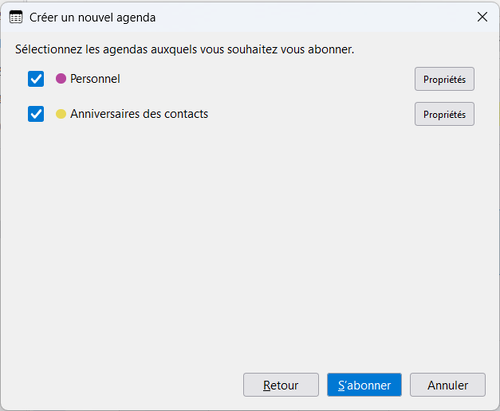The width and height of the screenshot is (500, 411).
Task: Click the Sélectionnez les agendas instruction text
Action: [184, 49]
